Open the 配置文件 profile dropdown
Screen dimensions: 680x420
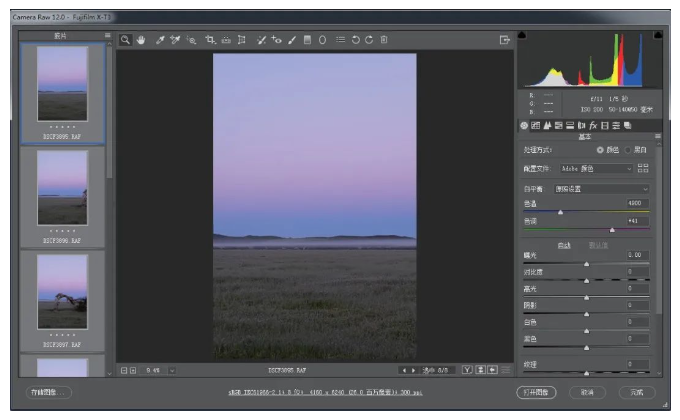pos(596,168)
